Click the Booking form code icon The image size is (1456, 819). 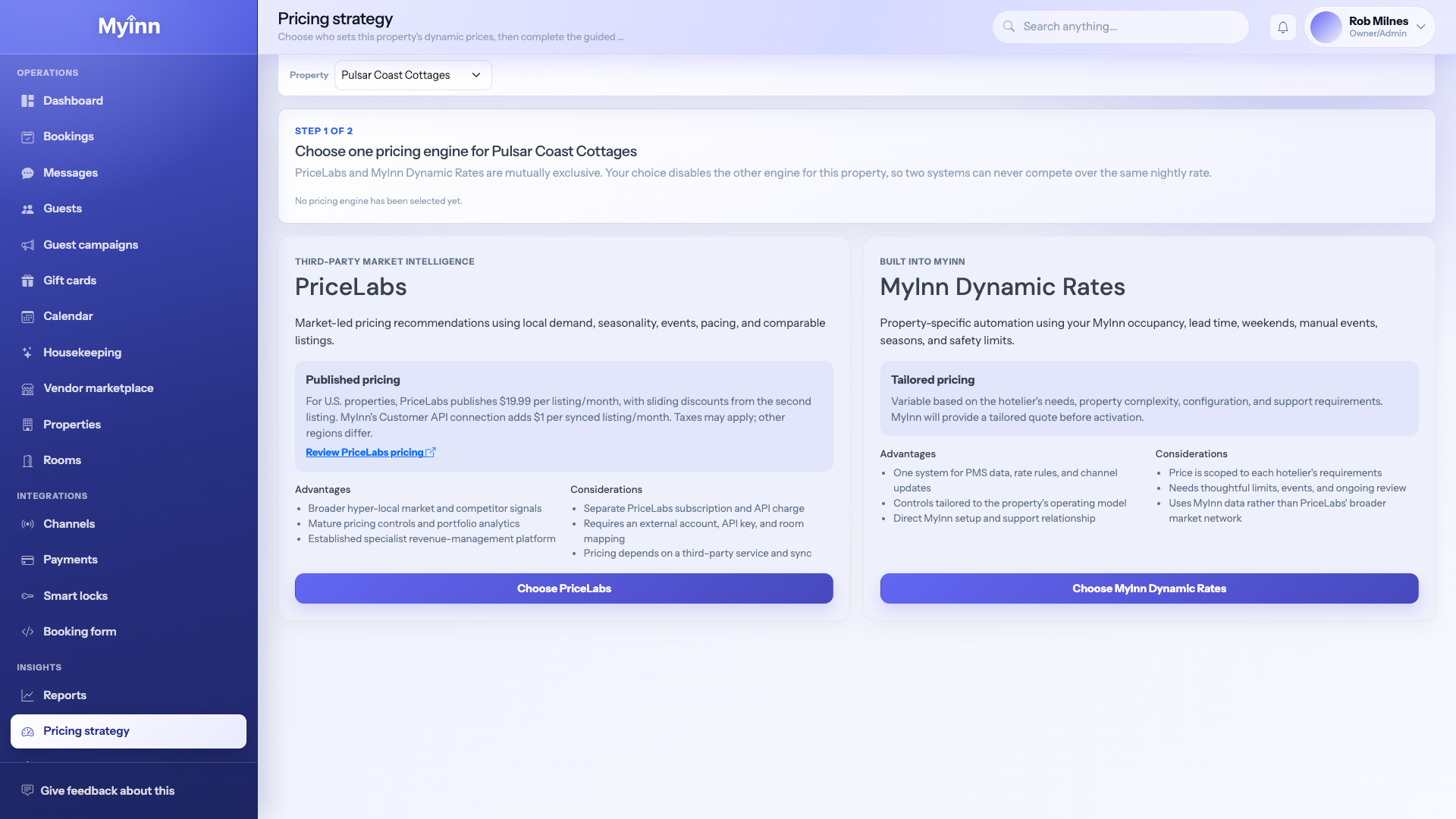28,632
